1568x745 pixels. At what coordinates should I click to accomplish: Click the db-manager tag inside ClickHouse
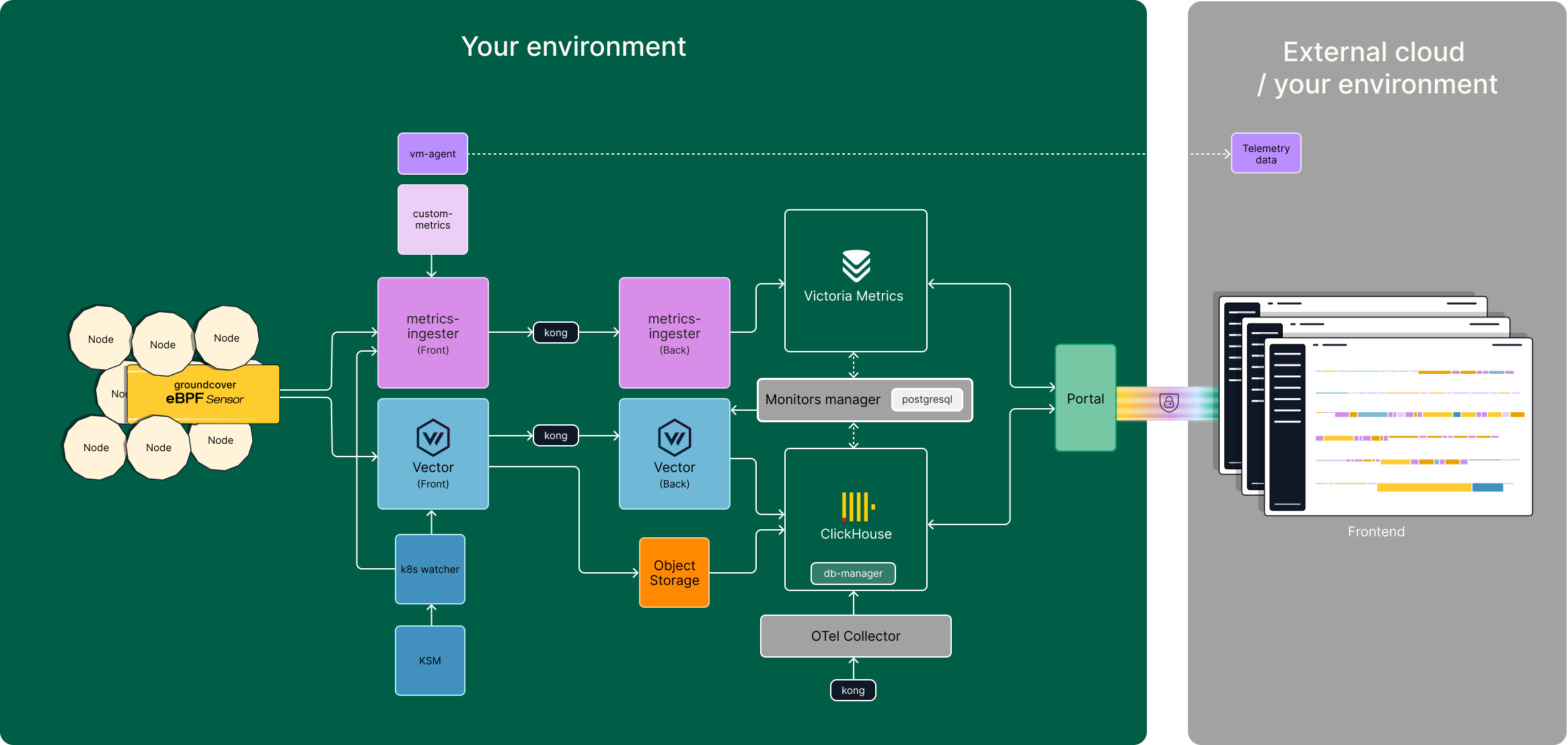click(x=852, y=574)
